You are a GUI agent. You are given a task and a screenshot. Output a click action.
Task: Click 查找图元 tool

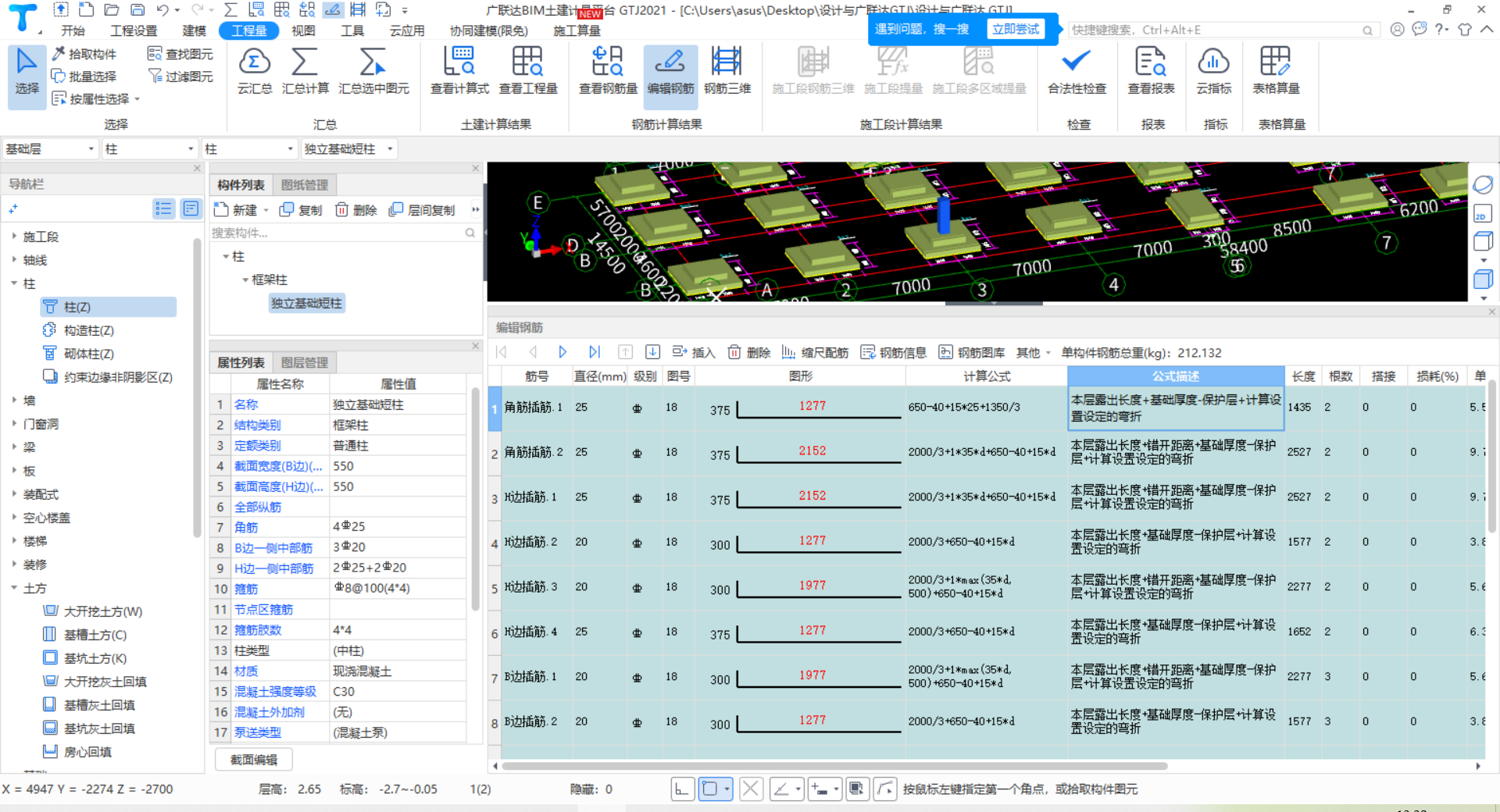tap(180, 54)
